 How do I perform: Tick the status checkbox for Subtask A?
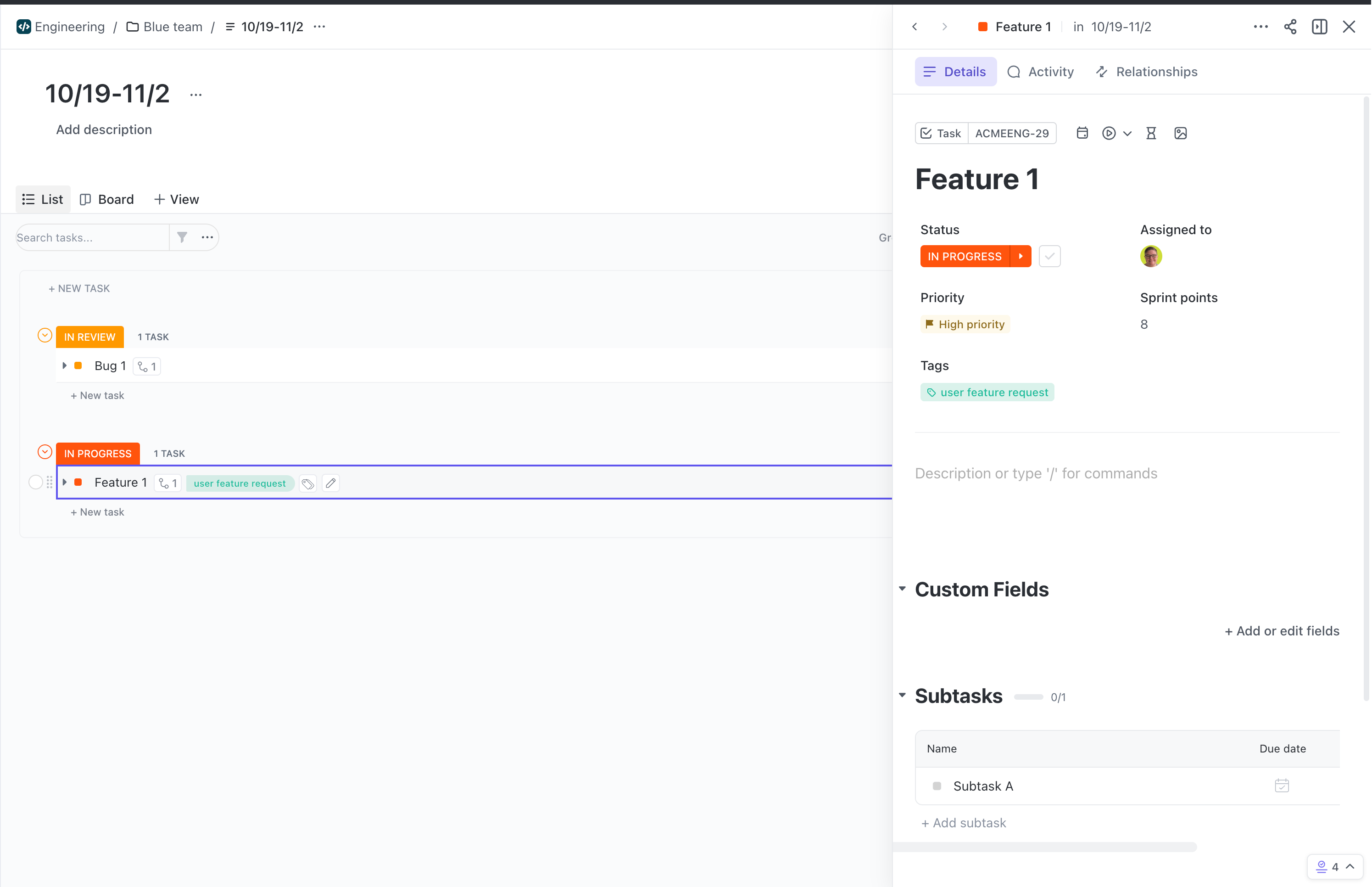[x=937, y=786]
